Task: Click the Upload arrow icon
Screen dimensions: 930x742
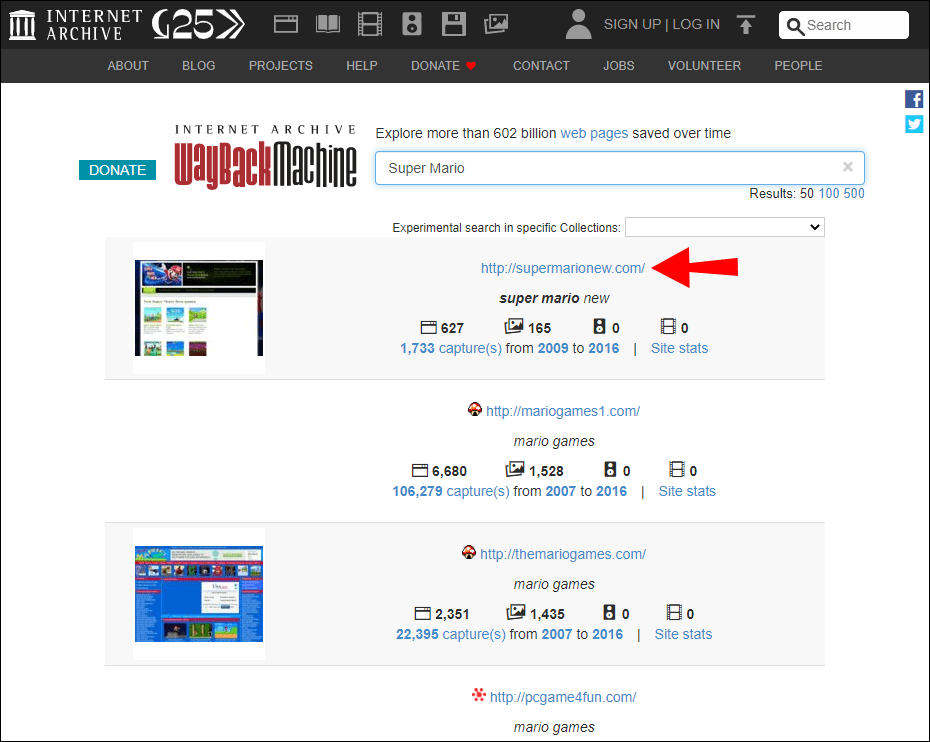Action: pos(746,24)
